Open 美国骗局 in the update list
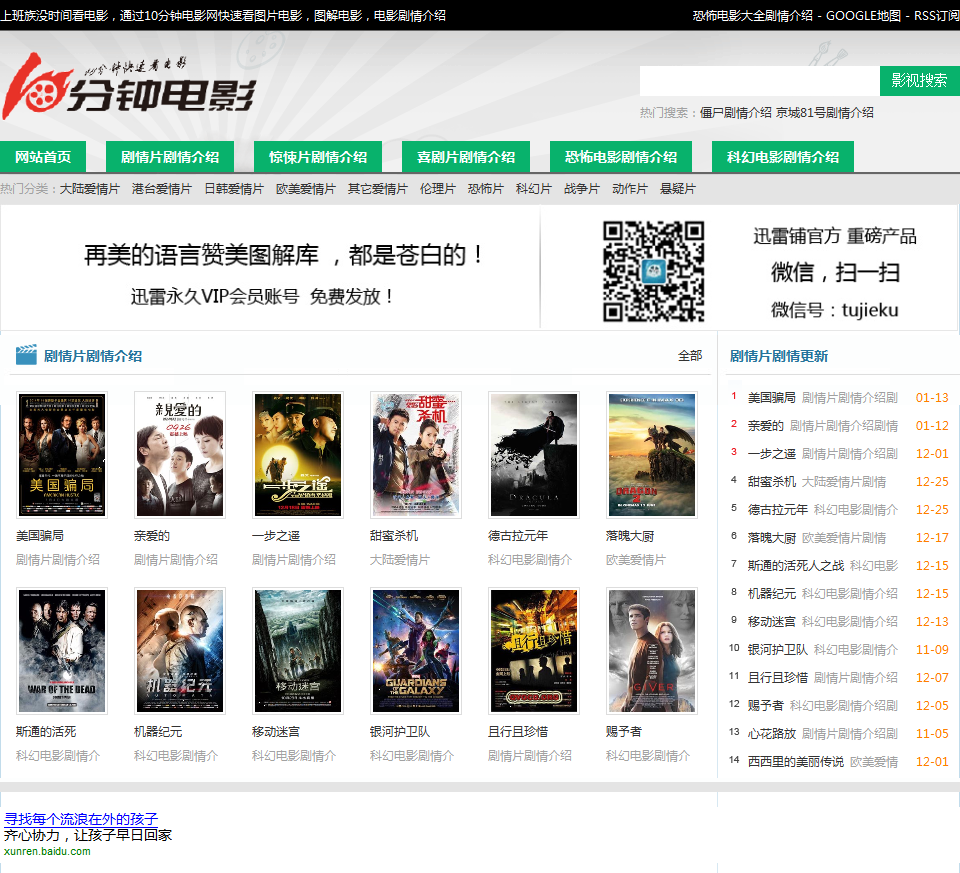960x873 pixels. [771, 398]
